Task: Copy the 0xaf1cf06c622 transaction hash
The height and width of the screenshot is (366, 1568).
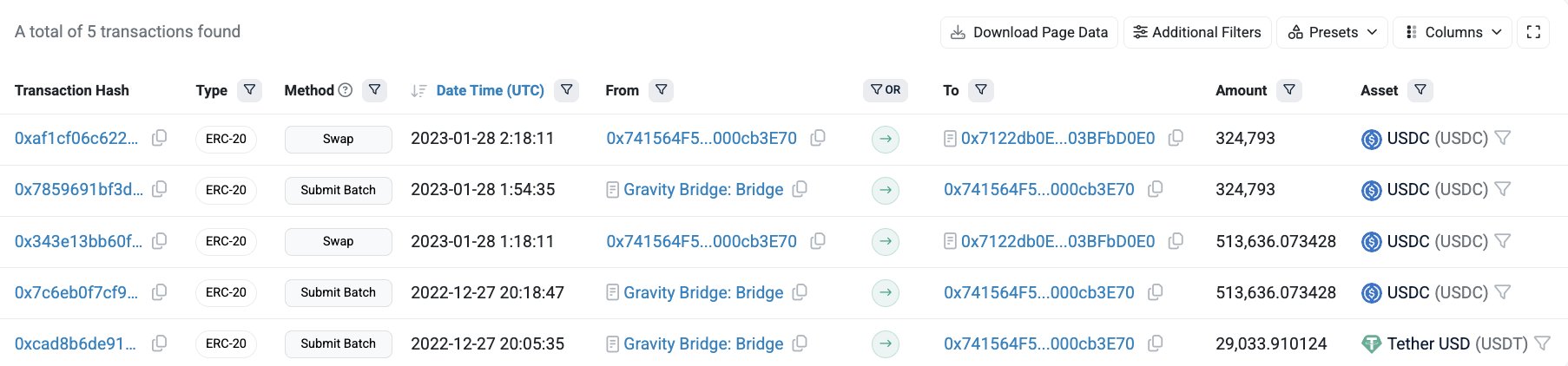Action: pos(160,138)
